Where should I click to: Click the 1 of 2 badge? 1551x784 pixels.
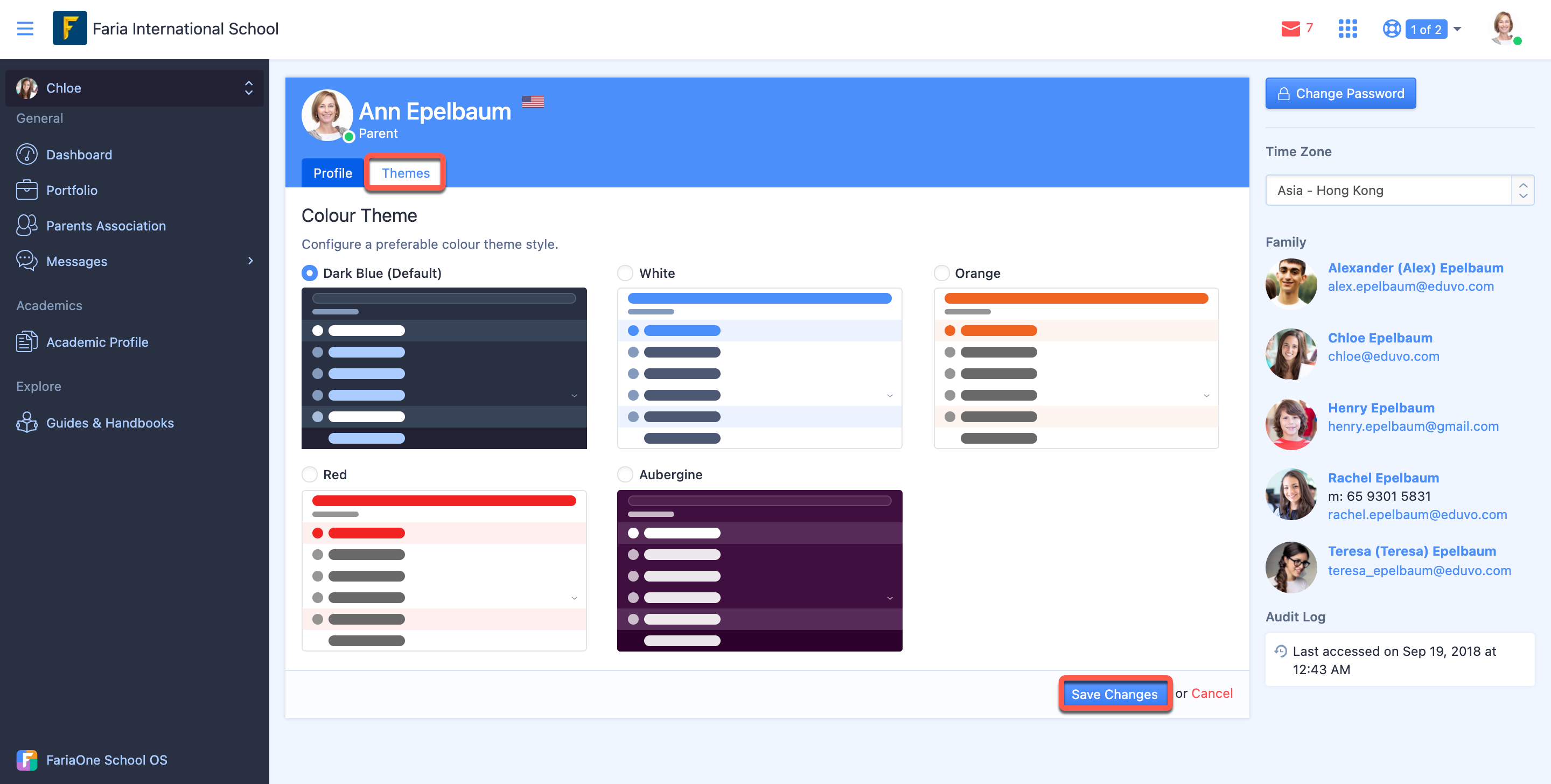pos(1426,29)
